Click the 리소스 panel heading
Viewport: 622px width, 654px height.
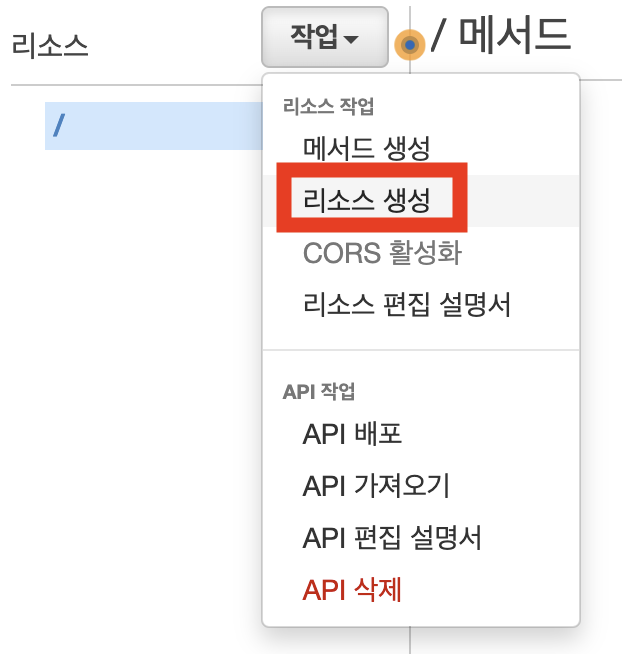pos(50,45)
